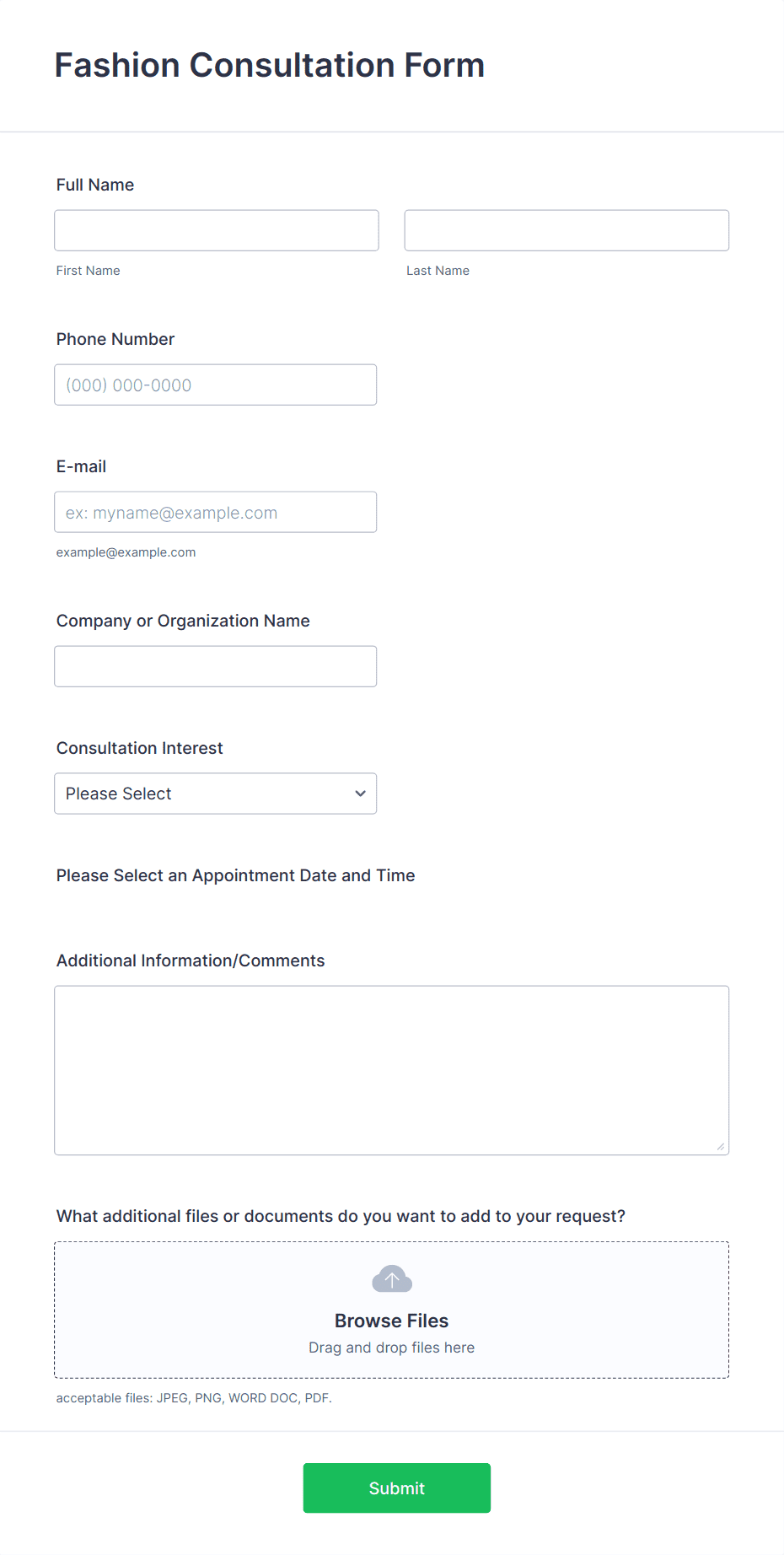Click the textarea resize handle corner
Image resolution: width=784 pixels, height=1555 pixels.
[x=721, y=1146]
